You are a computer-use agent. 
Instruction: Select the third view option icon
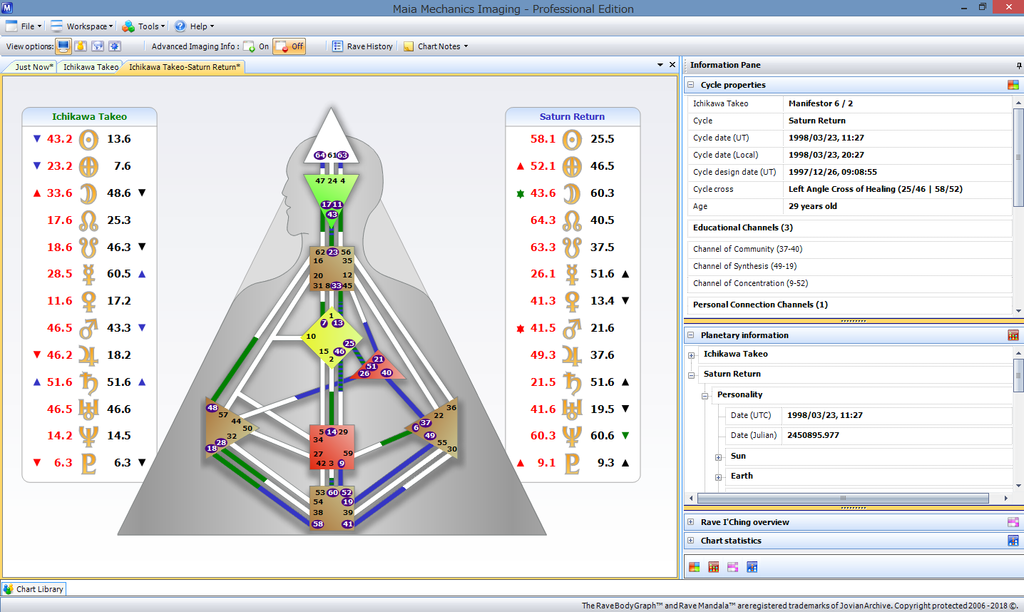pyautogui.click(x=97, y=46)
